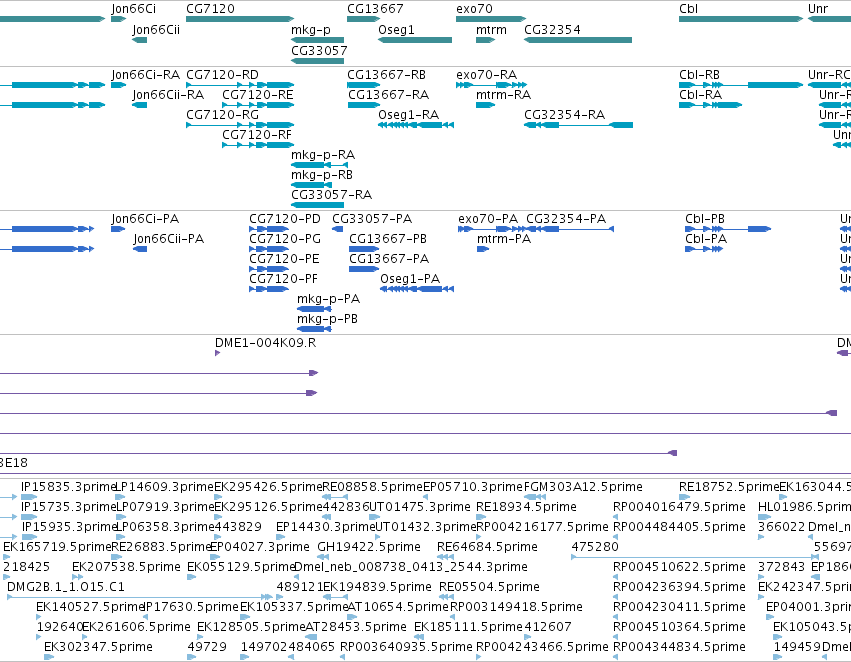Viewport: 851px width, 662px height.
Task: Click the CG33057 gene label
Action: coord(319,50)
